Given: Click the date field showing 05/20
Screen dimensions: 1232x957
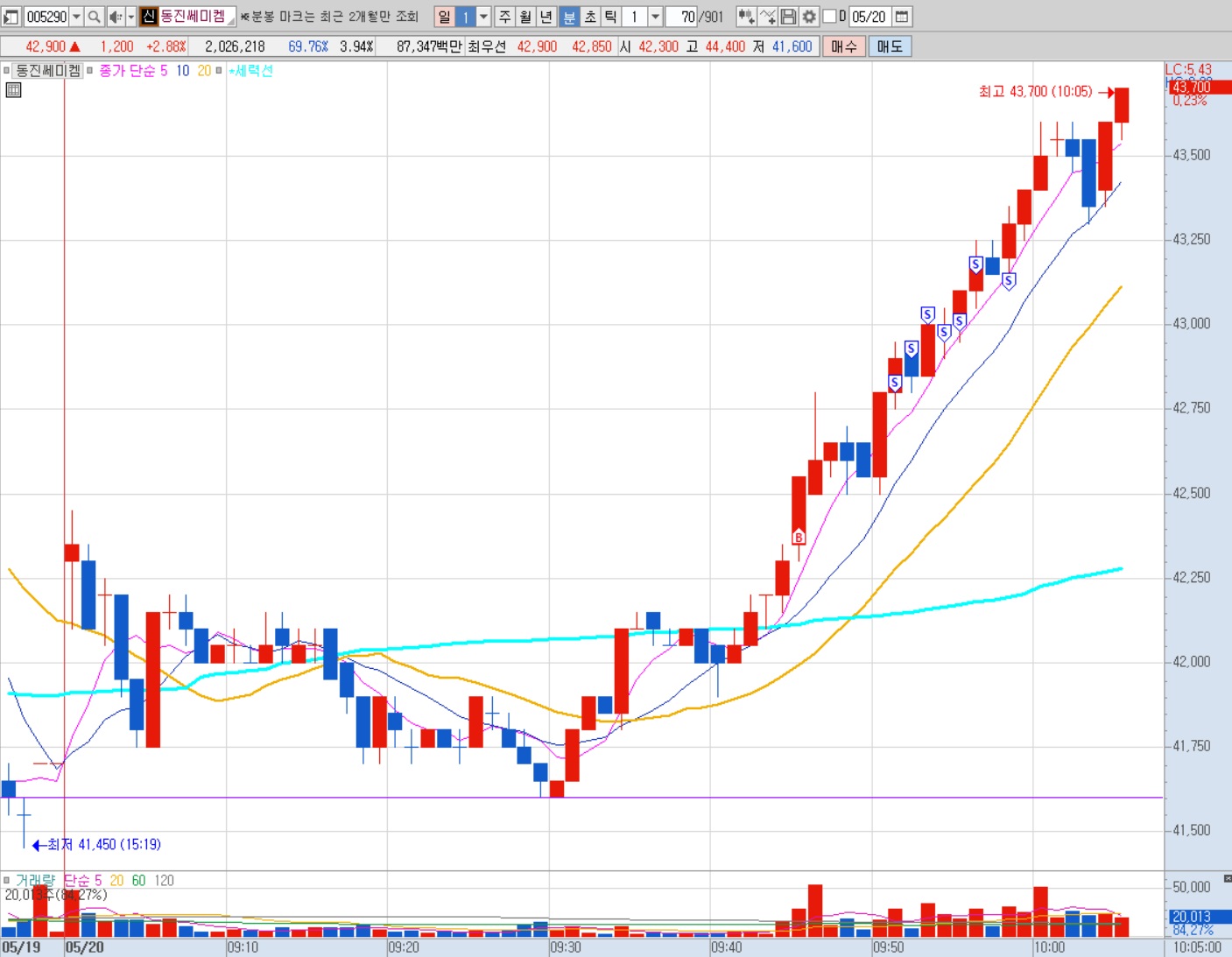Looking at the screenshot, I should click(870, 17).
